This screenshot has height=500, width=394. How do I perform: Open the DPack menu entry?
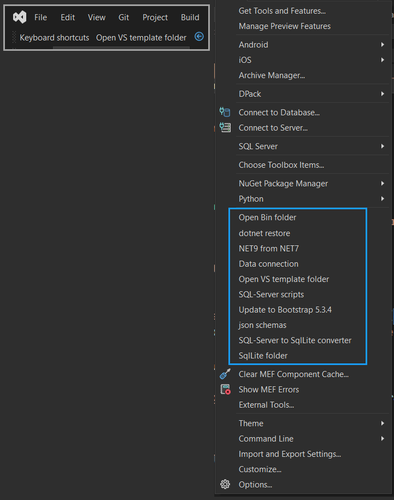tap(250, 94)
